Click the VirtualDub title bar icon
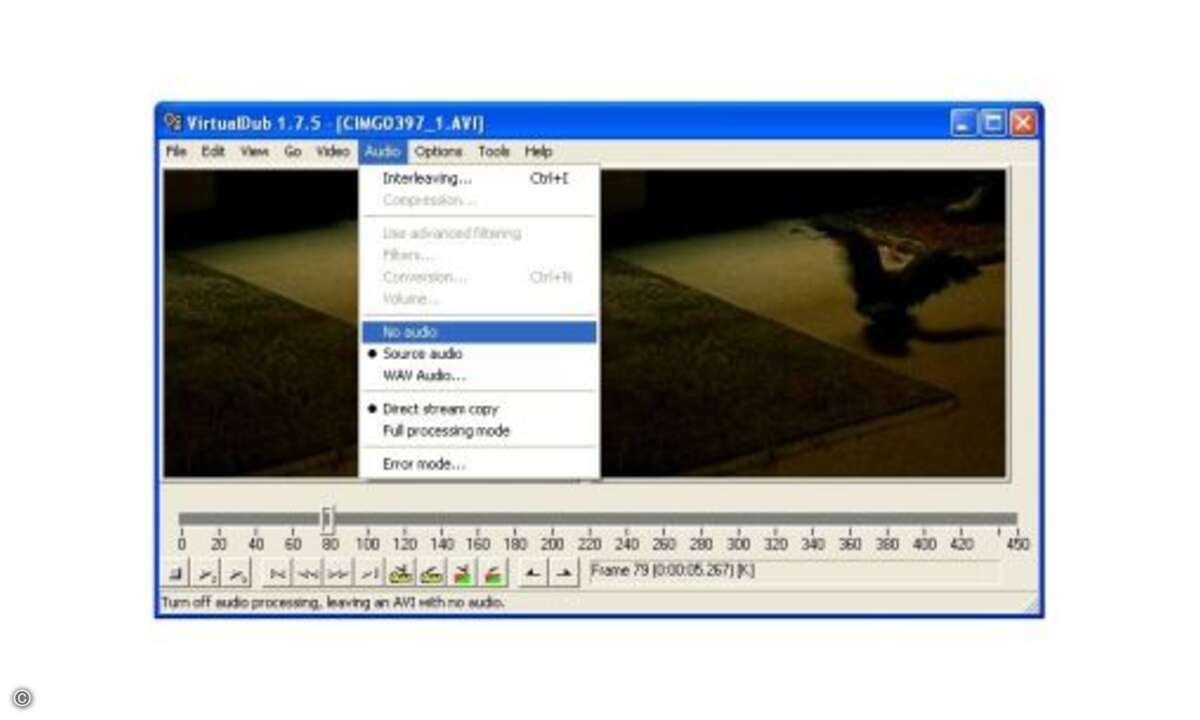 click(x=173, y=123)
